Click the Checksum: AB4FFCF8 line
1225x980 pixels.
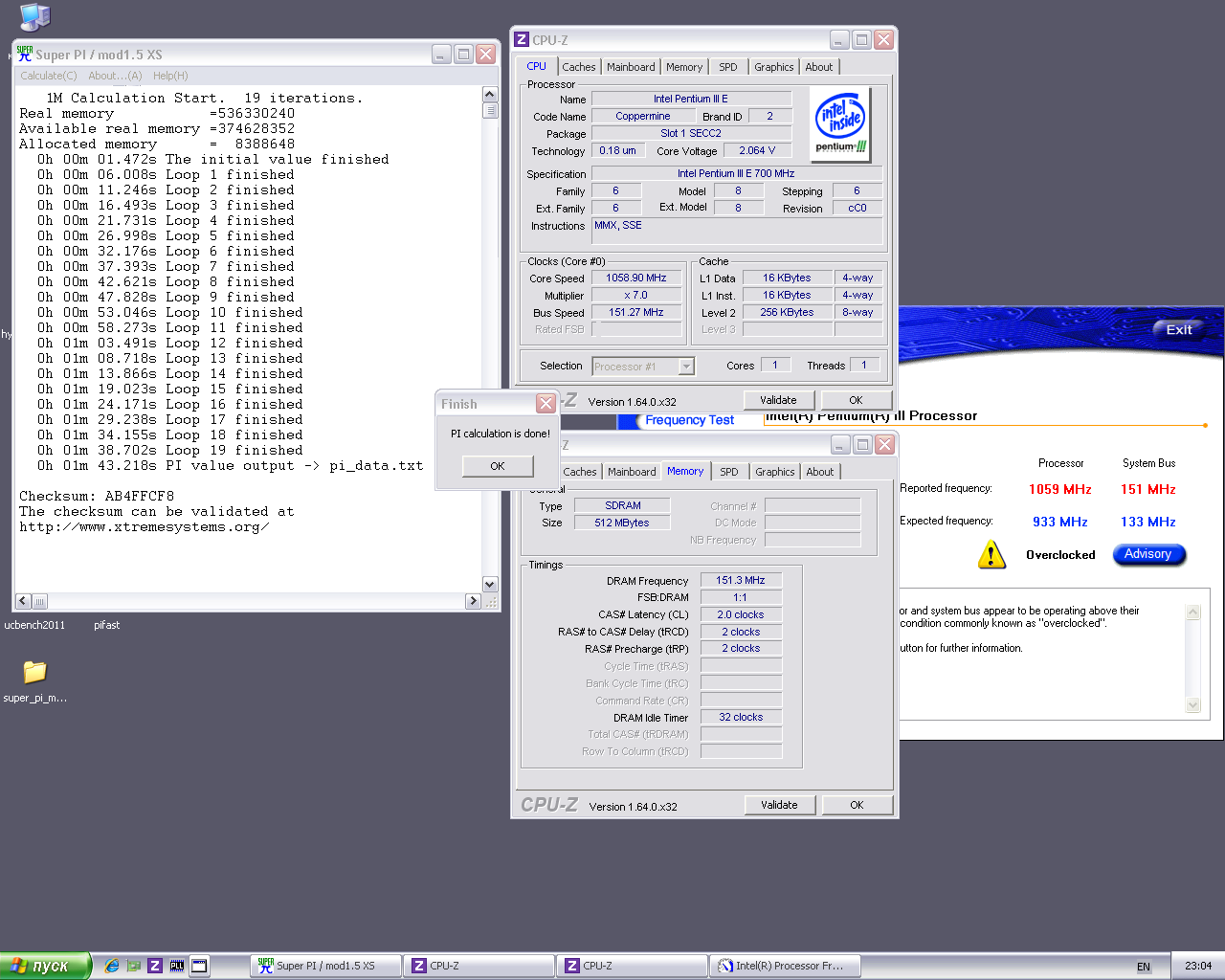pos(97,496)
